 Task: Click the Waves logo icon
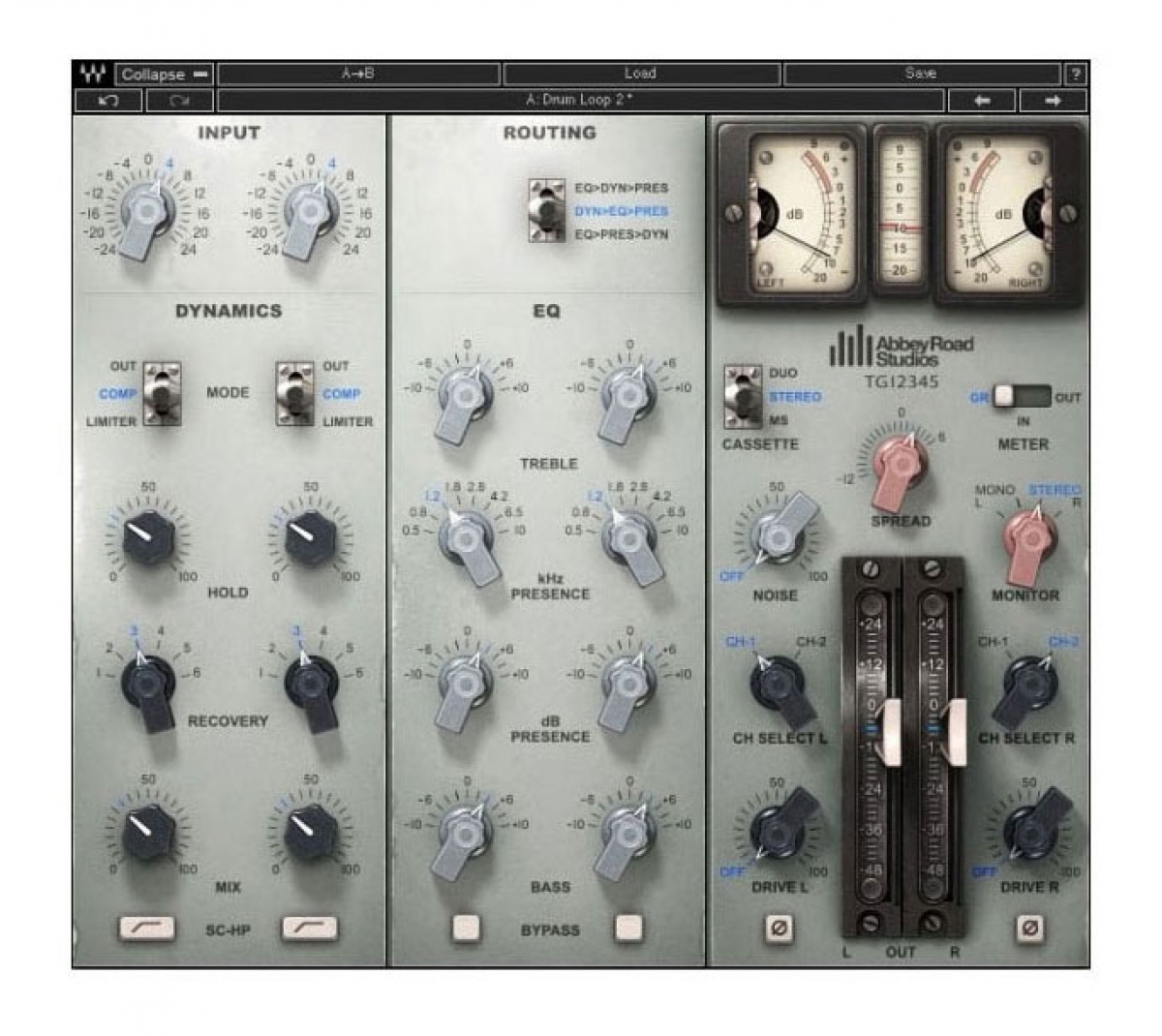pos(93,74)
